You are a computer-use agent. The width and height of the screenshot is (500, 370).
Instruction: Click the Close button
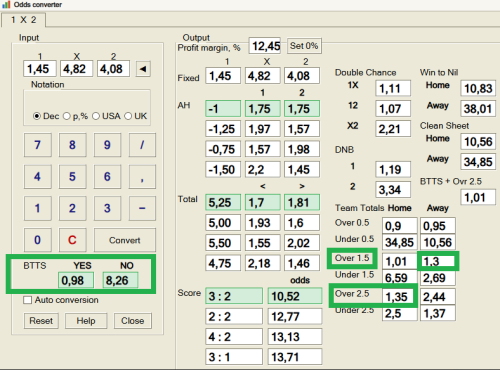(x=133, y=321)
